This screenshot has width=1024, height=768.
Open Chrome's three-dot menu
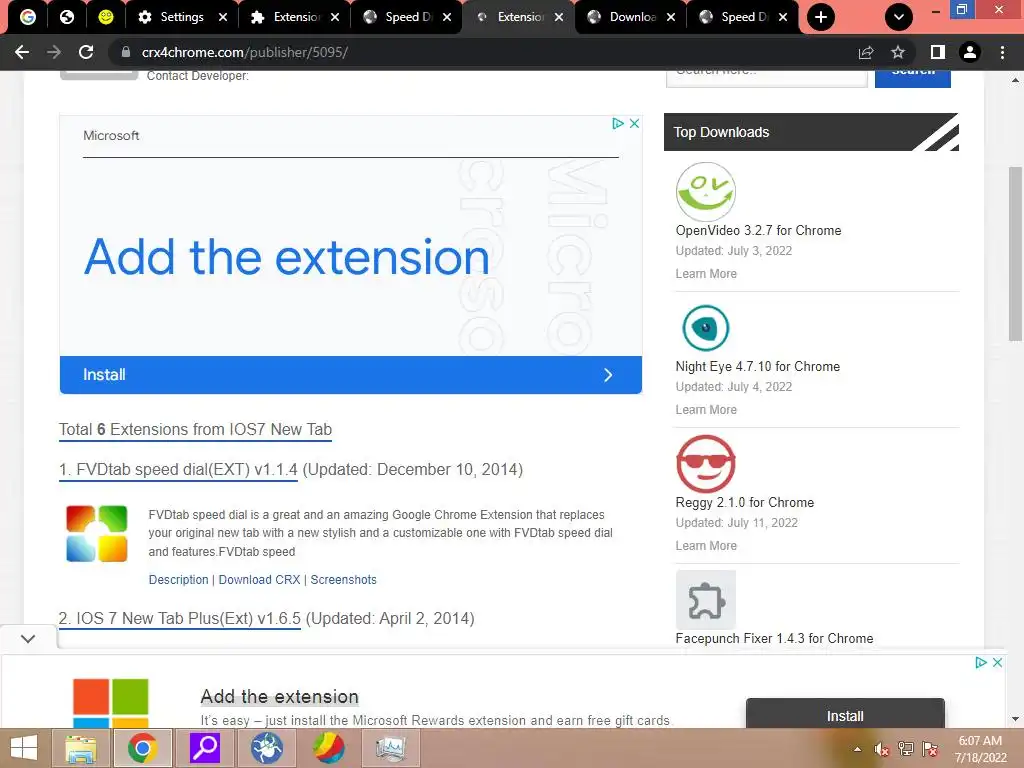coord(1002,52)
